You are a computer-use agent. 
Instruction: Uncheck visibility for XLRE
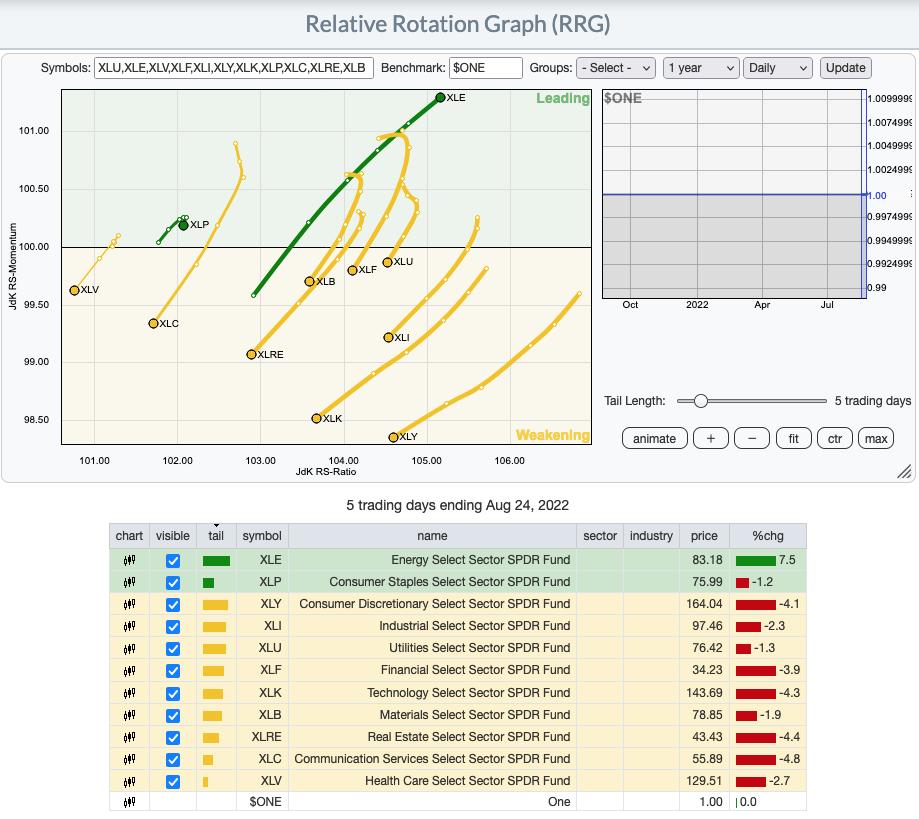[x=173, y=738]
